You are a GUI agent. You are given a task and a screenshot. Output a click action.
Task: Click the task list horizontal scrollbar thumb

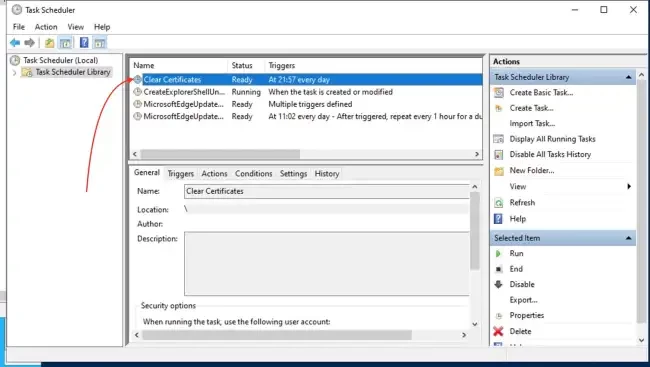click(220, 154)
